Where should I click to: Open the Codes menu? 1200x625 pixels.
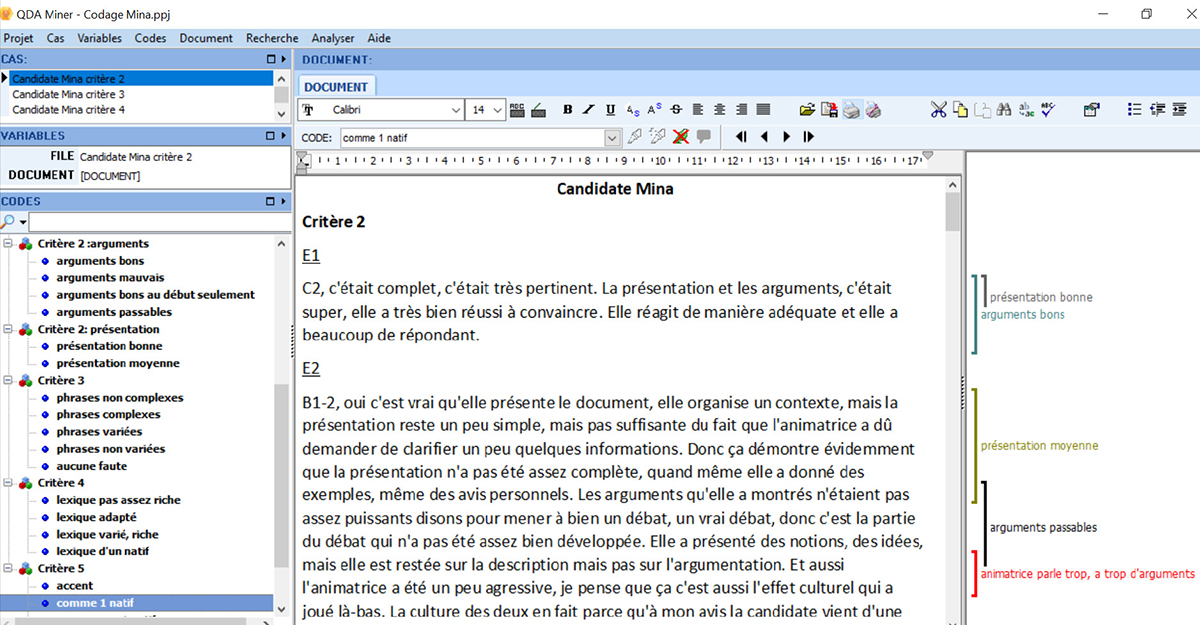click(x=150, y=38)
